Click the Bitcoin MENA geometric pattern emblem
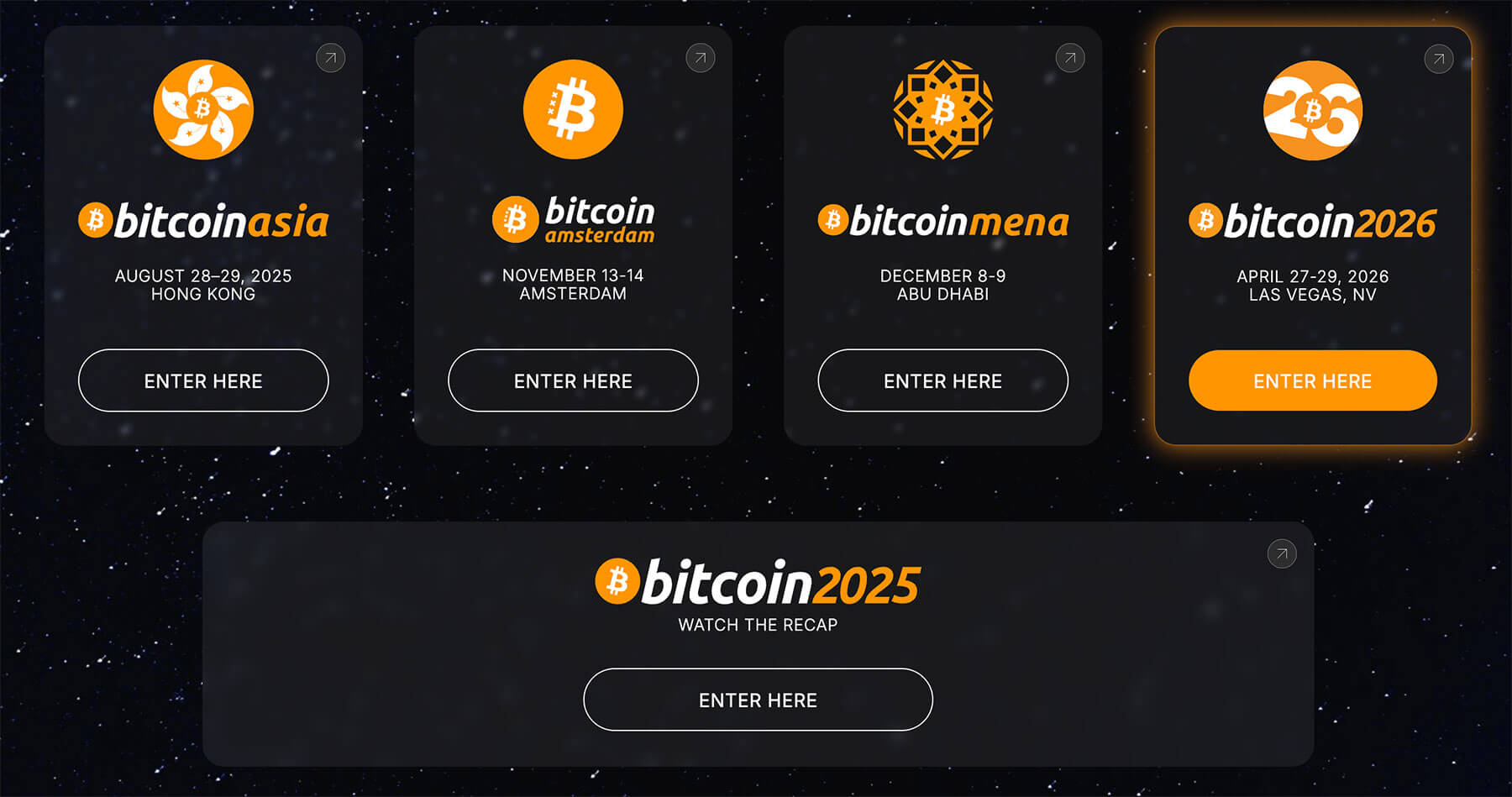The width and height of the screenshot is (1512, 797). click(942, 109)
